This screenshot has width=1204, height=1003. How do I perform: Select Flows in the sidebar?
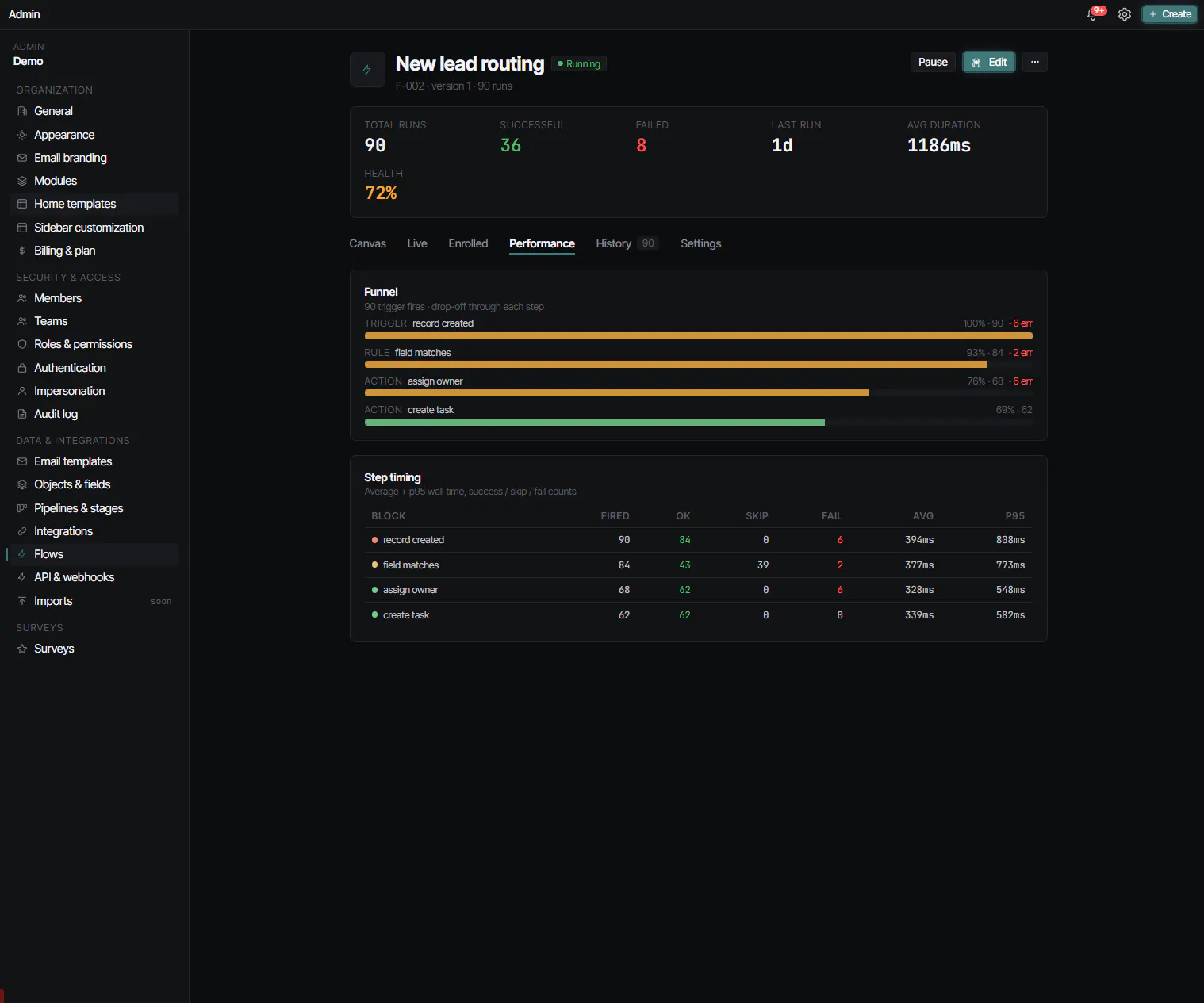coord(94,554)
